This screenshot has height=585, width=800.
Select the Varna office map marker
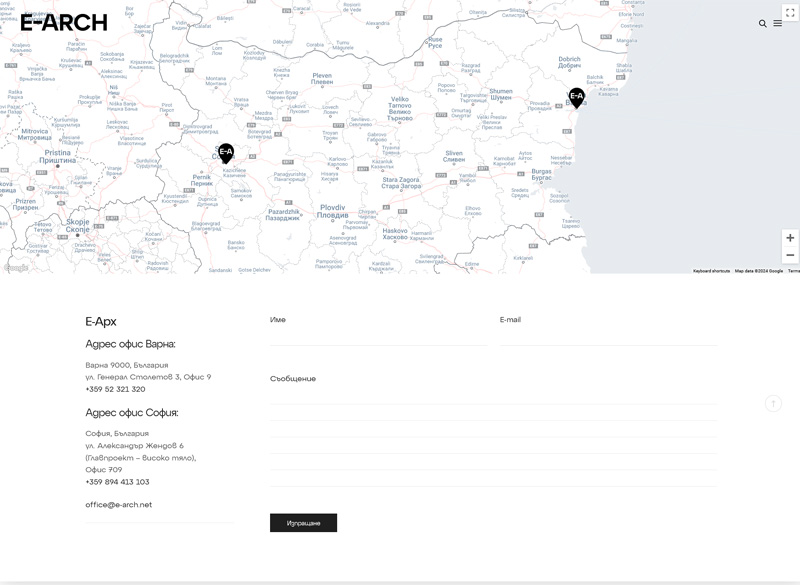click(577, 98)
